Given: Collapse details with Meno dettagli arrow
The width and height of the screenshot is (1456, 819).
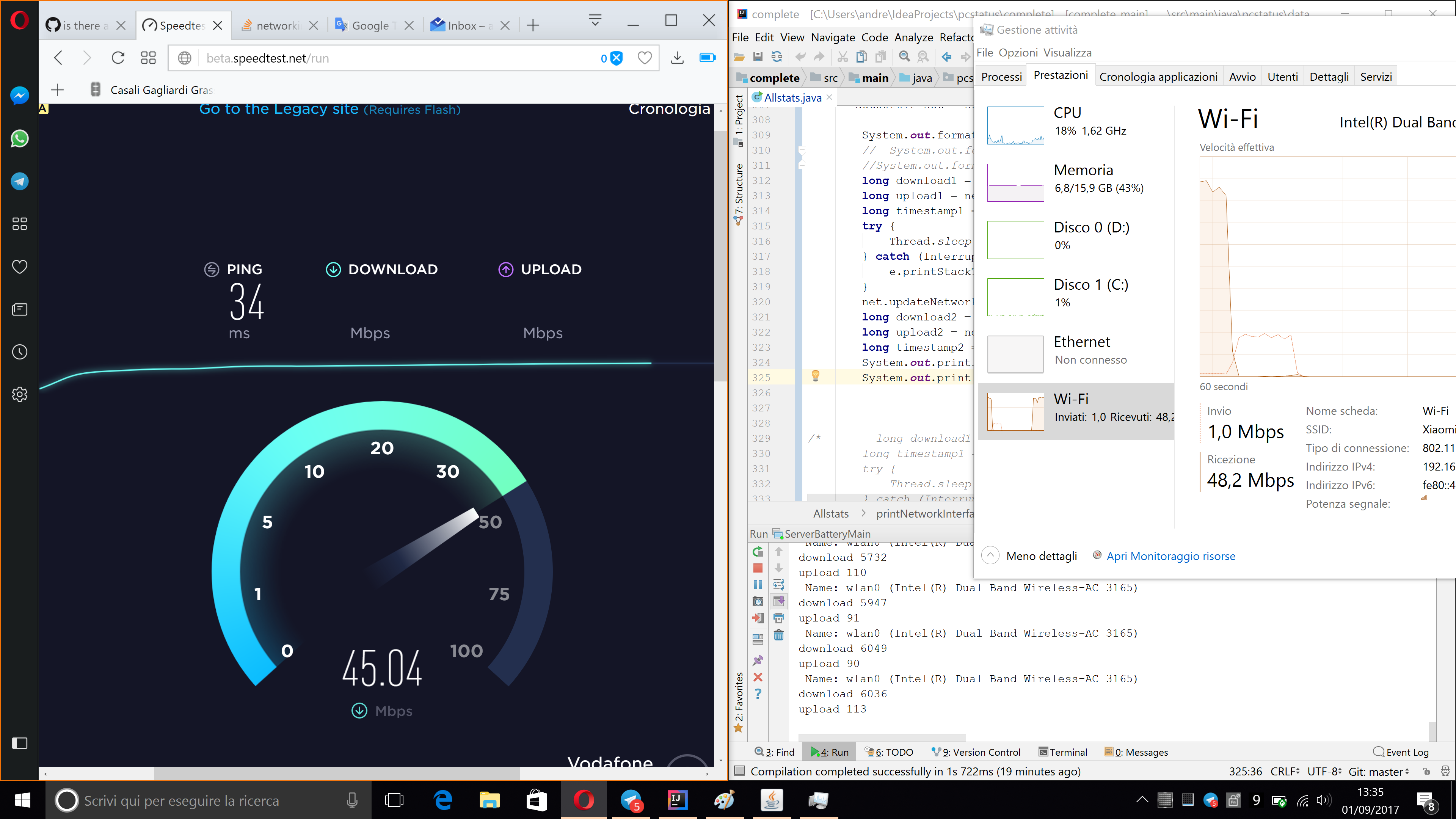Looking at the screenshot, I should 990,555.
